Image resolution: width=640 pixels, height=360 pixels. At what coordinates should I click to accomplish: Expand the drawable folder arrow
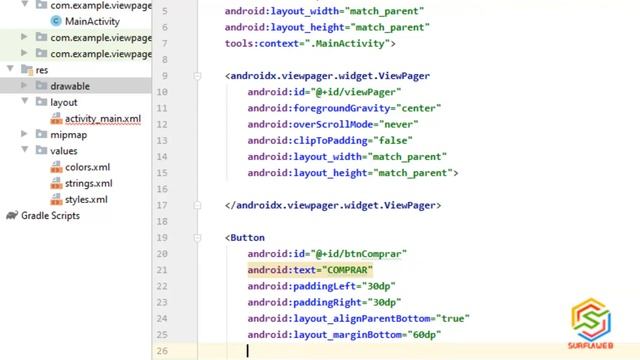click(x=24, y=85)
